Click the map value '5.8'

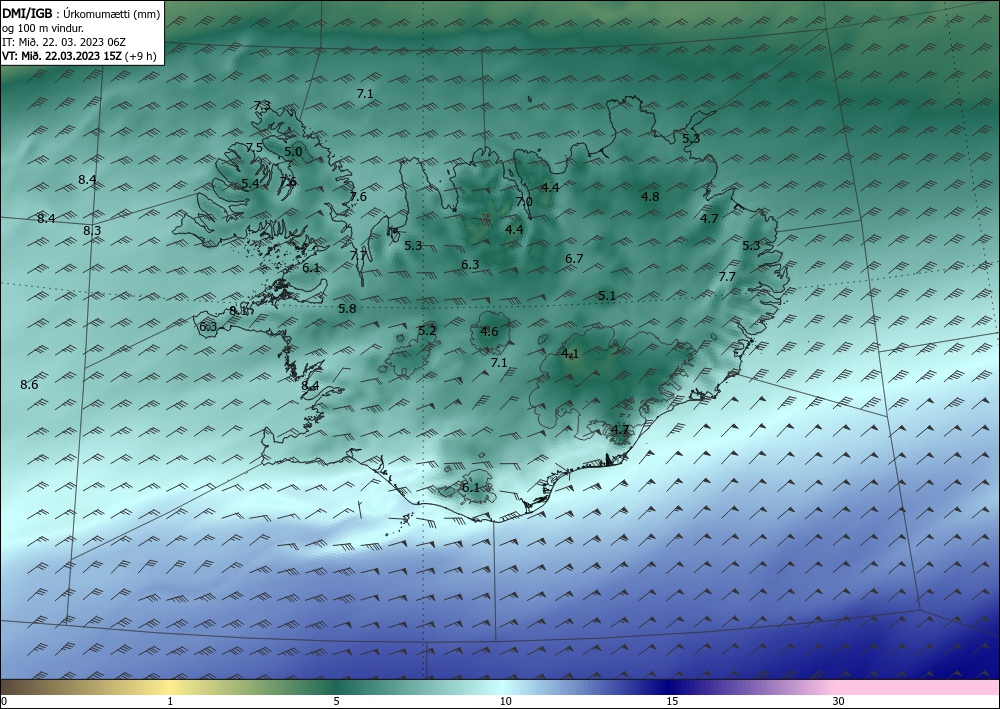pyautogui.click(x=347, y=309)
